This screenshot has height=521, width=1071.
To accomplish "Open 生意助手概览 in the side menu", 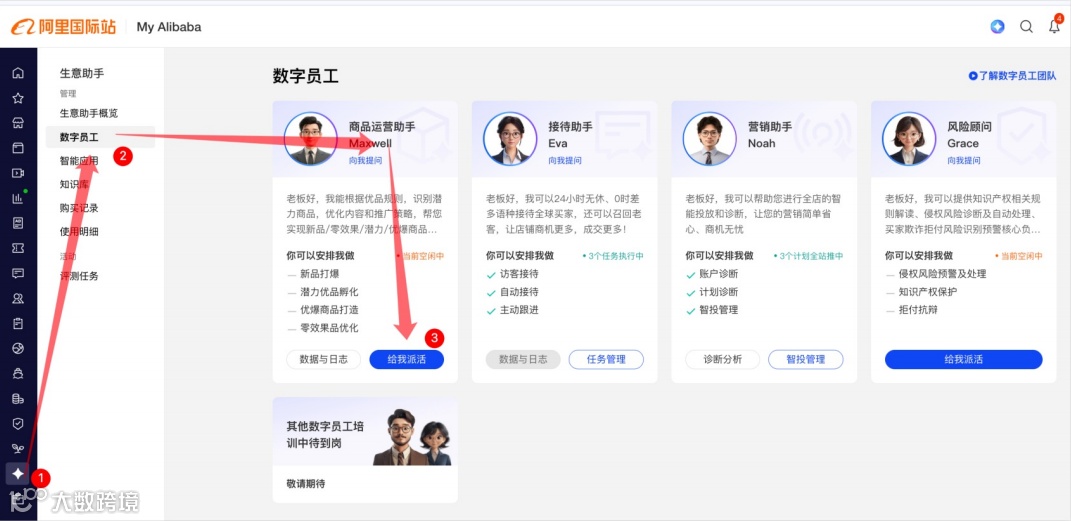I will (89, 113).
